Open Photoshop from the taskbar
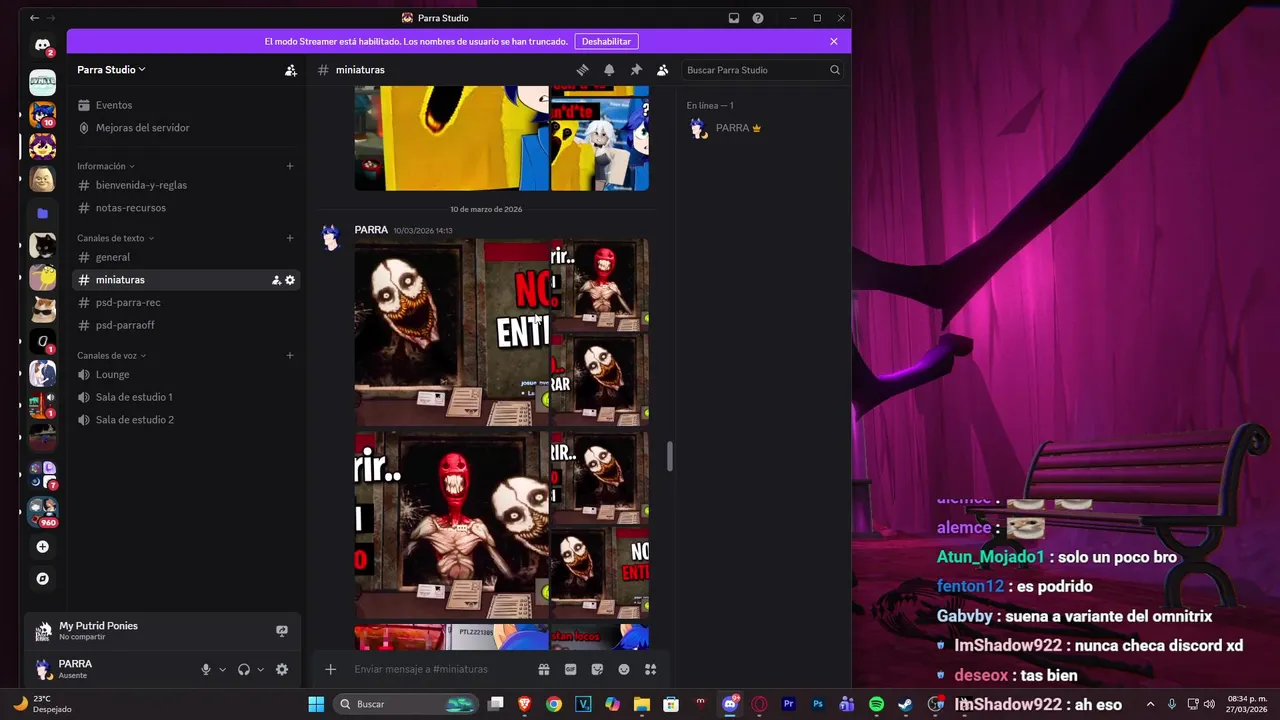Viewport: 1280px width, 720px height. tap(818, 704)
